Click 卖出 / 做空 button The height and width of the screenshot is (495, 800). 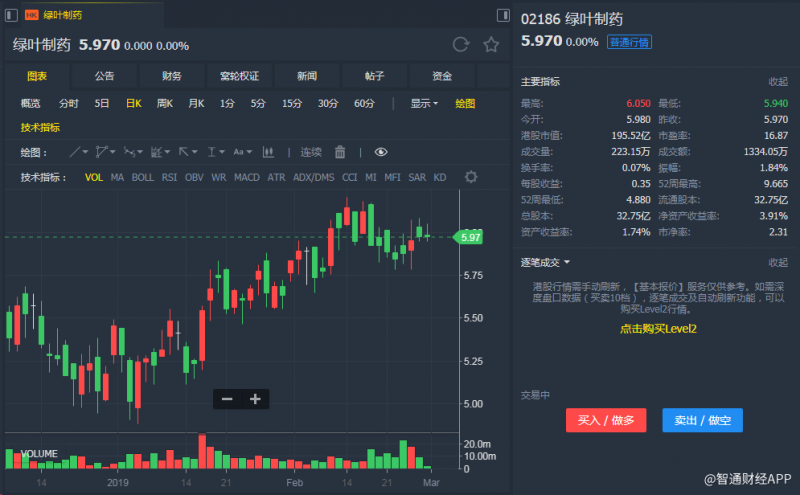point(702,420)
